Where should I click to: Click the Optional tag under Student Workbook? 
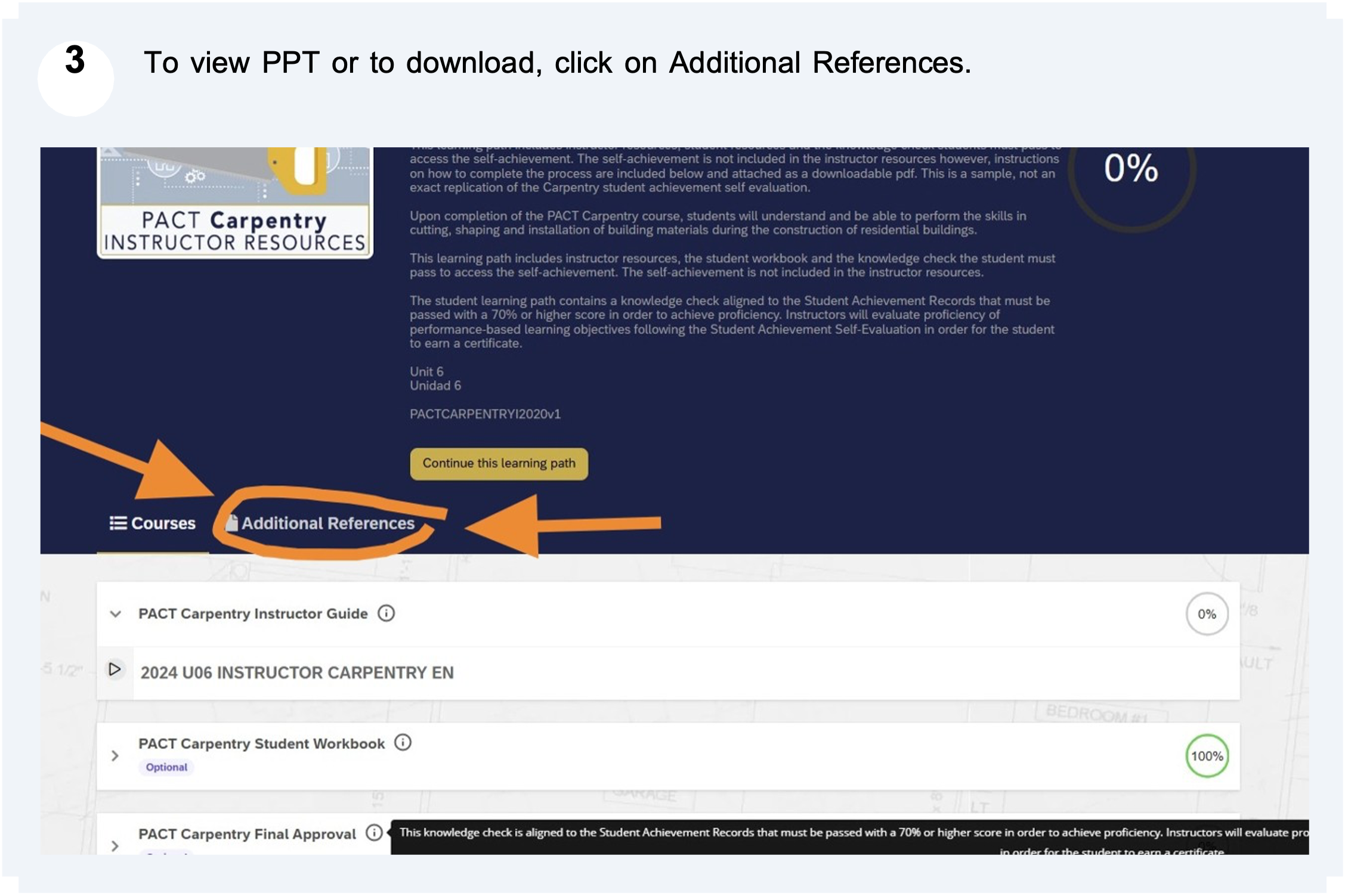pos(166,767)
